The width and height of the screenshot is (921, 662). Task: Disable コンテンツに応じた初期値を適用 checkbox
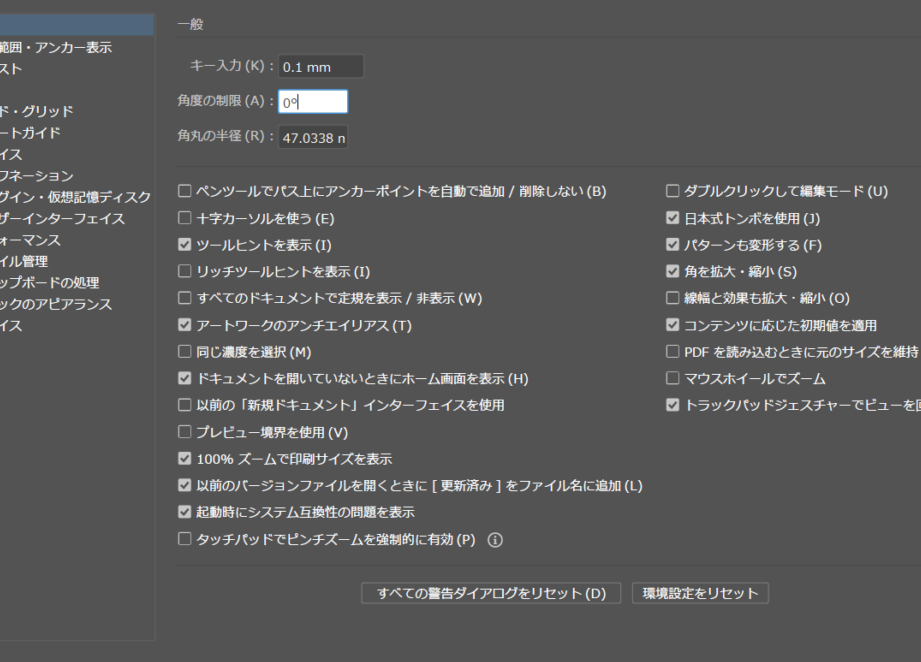(x=673, y=325)
